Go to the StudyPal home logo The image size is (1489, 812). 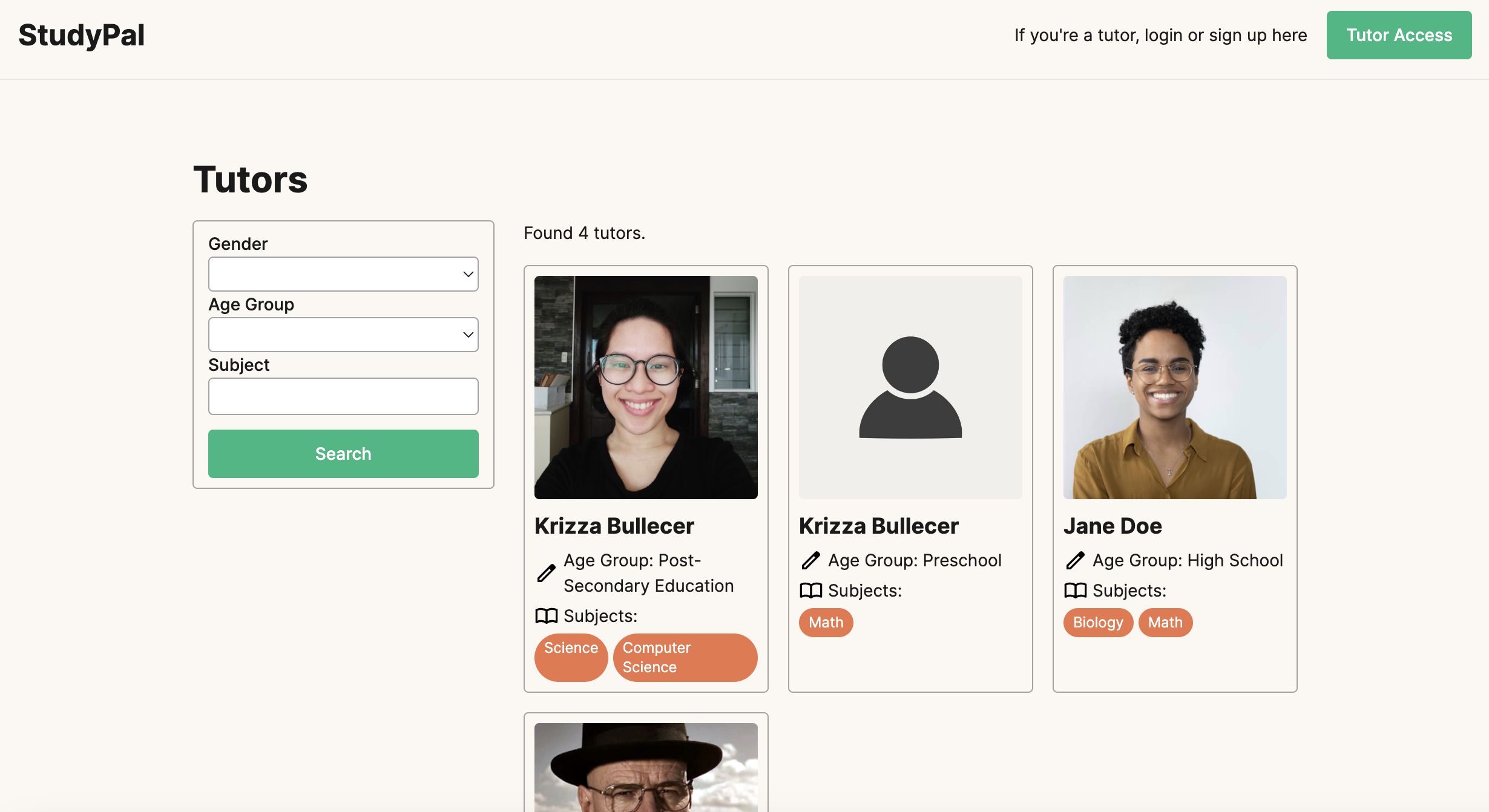82,35
